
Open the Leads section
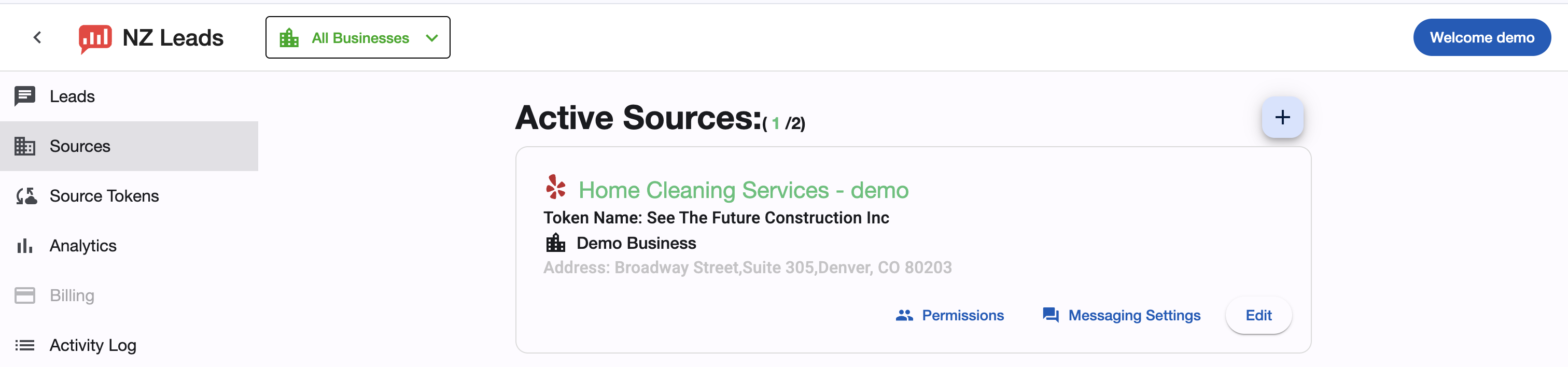(x=72, y=95)
